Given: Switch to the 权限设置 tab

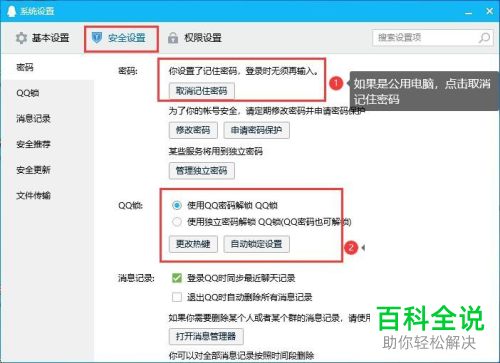Looking at the screenshot, I should pyautogui.click(x=195, y=38).
